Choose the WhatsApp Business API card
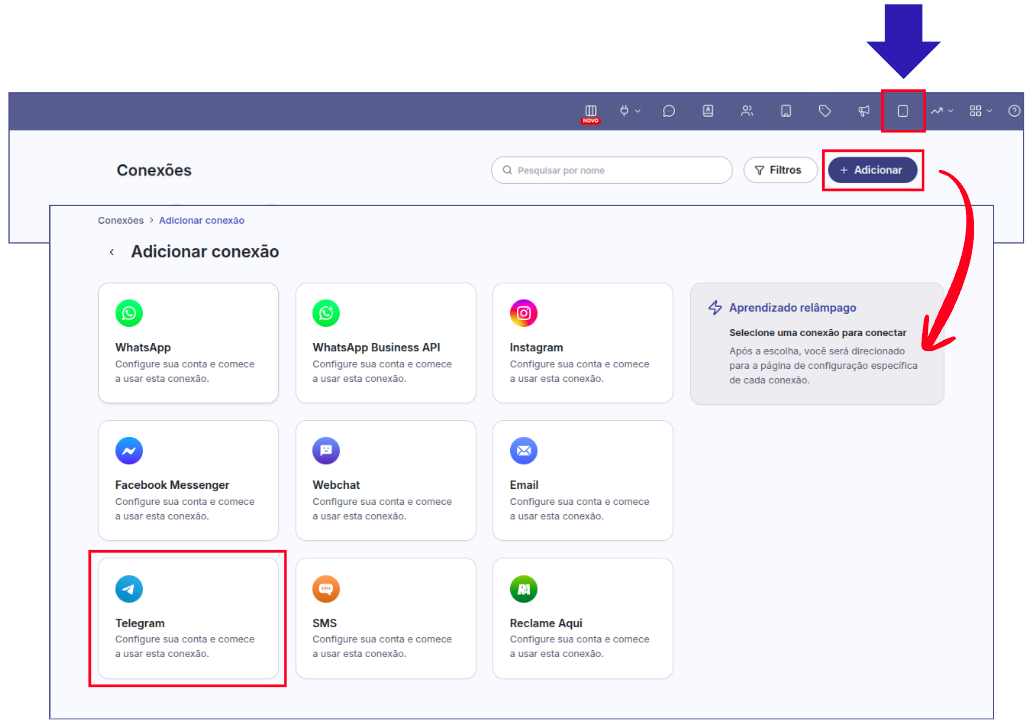The image size is (1032, 726). [385, 342]
